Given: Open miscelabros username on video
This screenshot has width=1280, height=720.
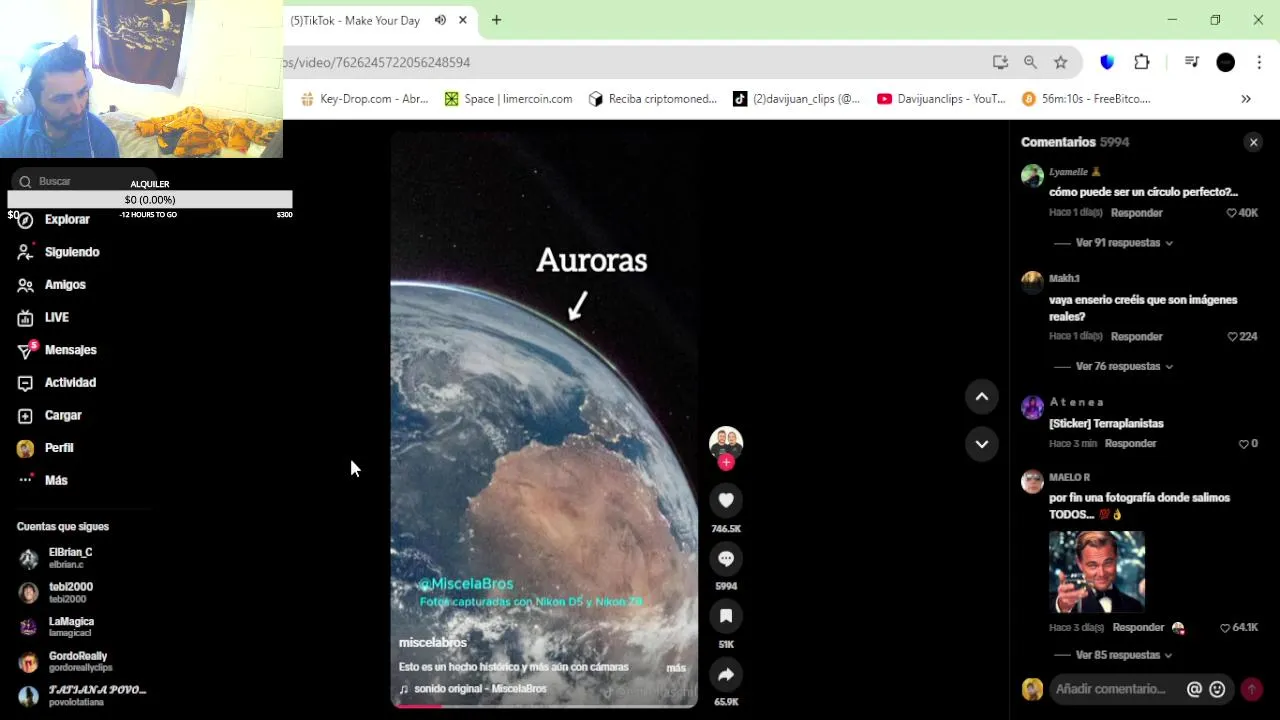Looking at the screenshot, I should point(433,643).
